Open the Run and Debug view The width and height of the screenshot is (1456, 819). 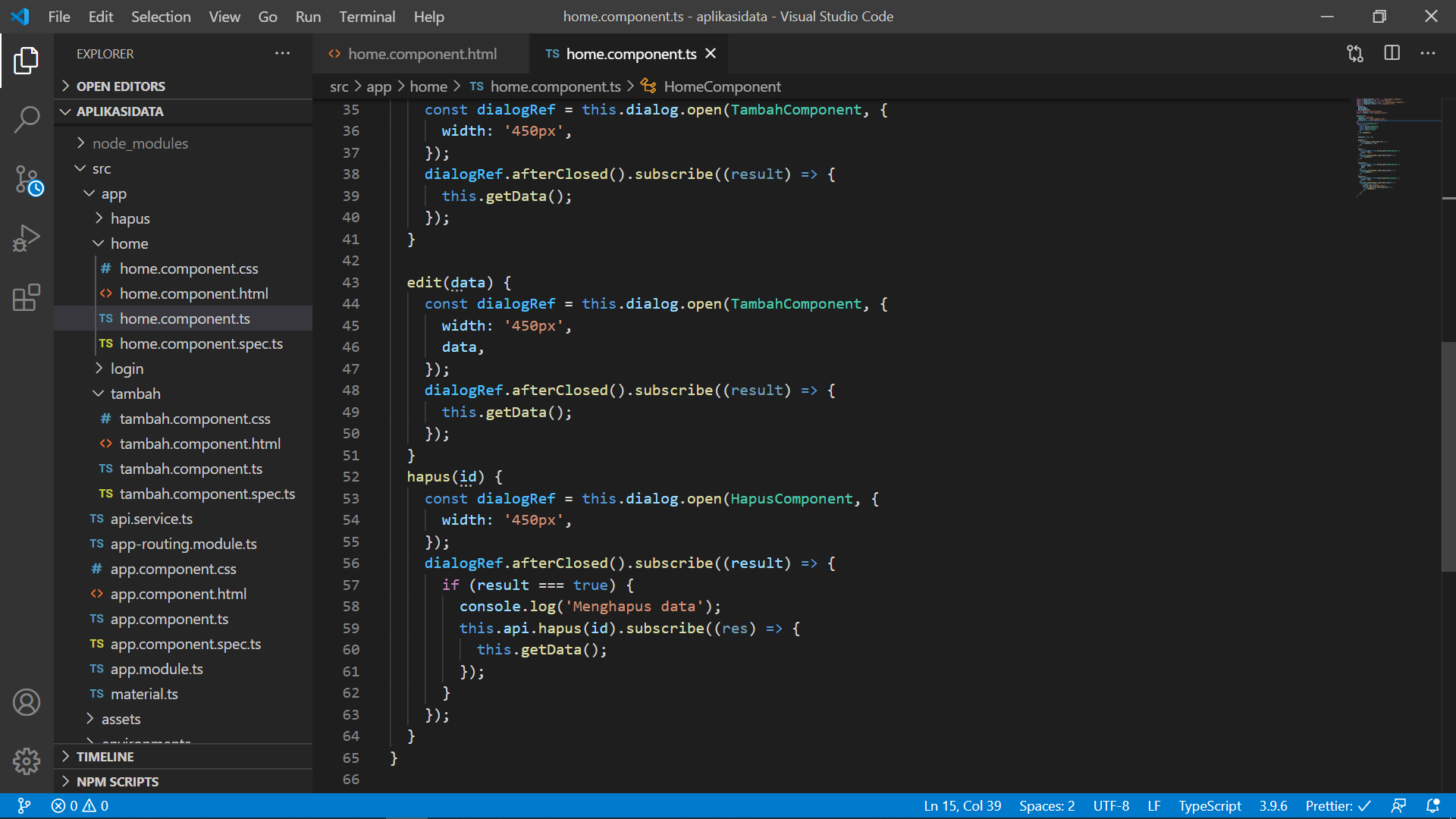click(x=27, y=238)
